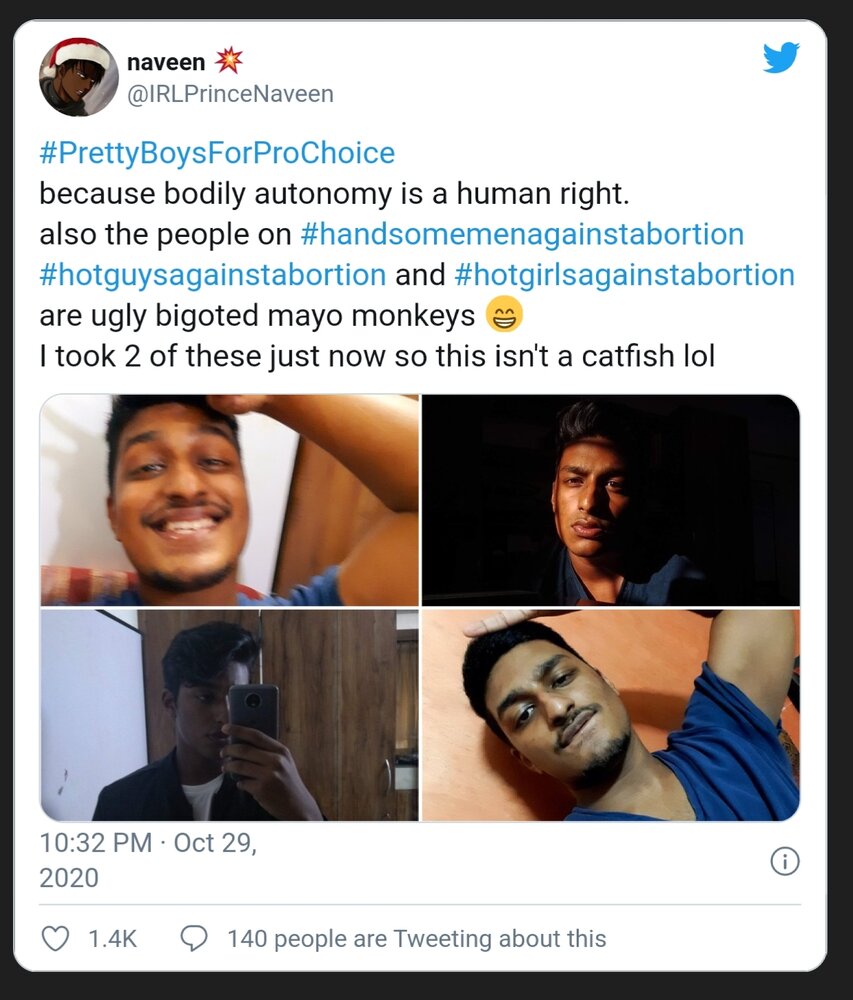
Task: Open "140 people are Tweeting about this"
Action: pyautogui.click(x=417, y=939)
